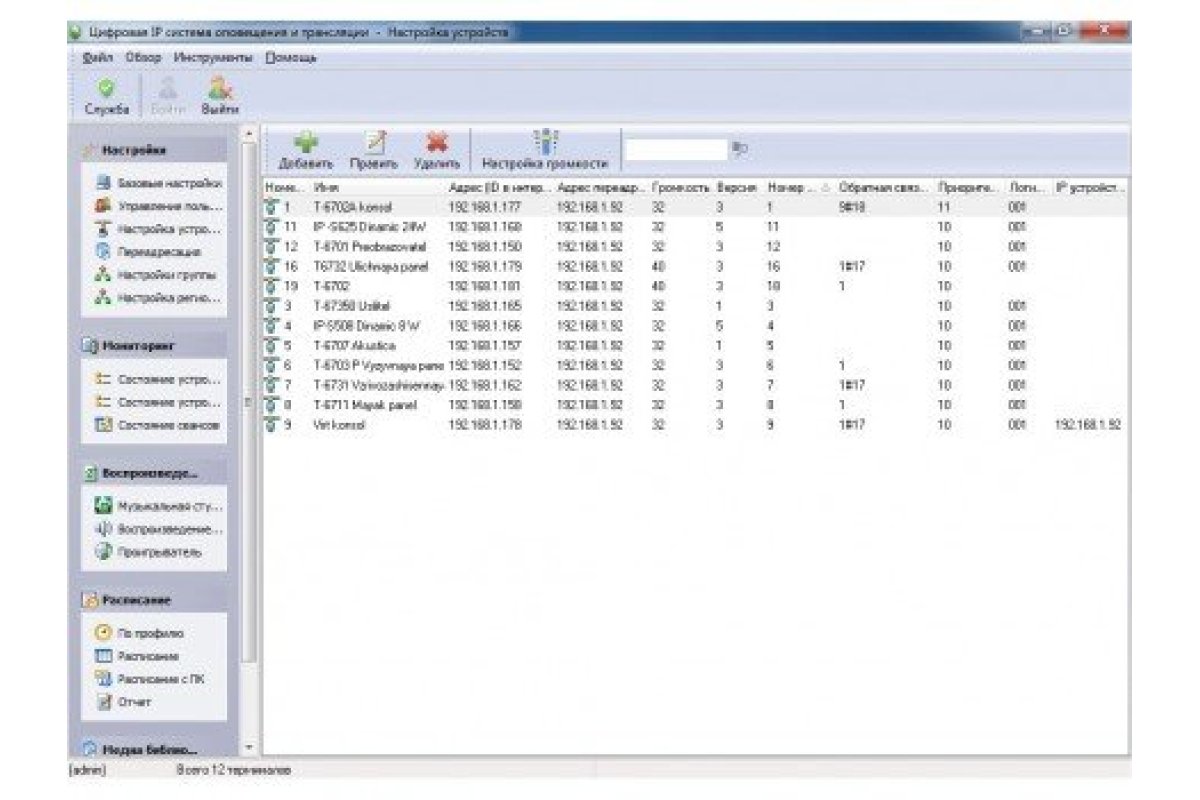Select the T-6702A konsol device row
Screen dimensions: 1200x800
(x=695, y=207)
